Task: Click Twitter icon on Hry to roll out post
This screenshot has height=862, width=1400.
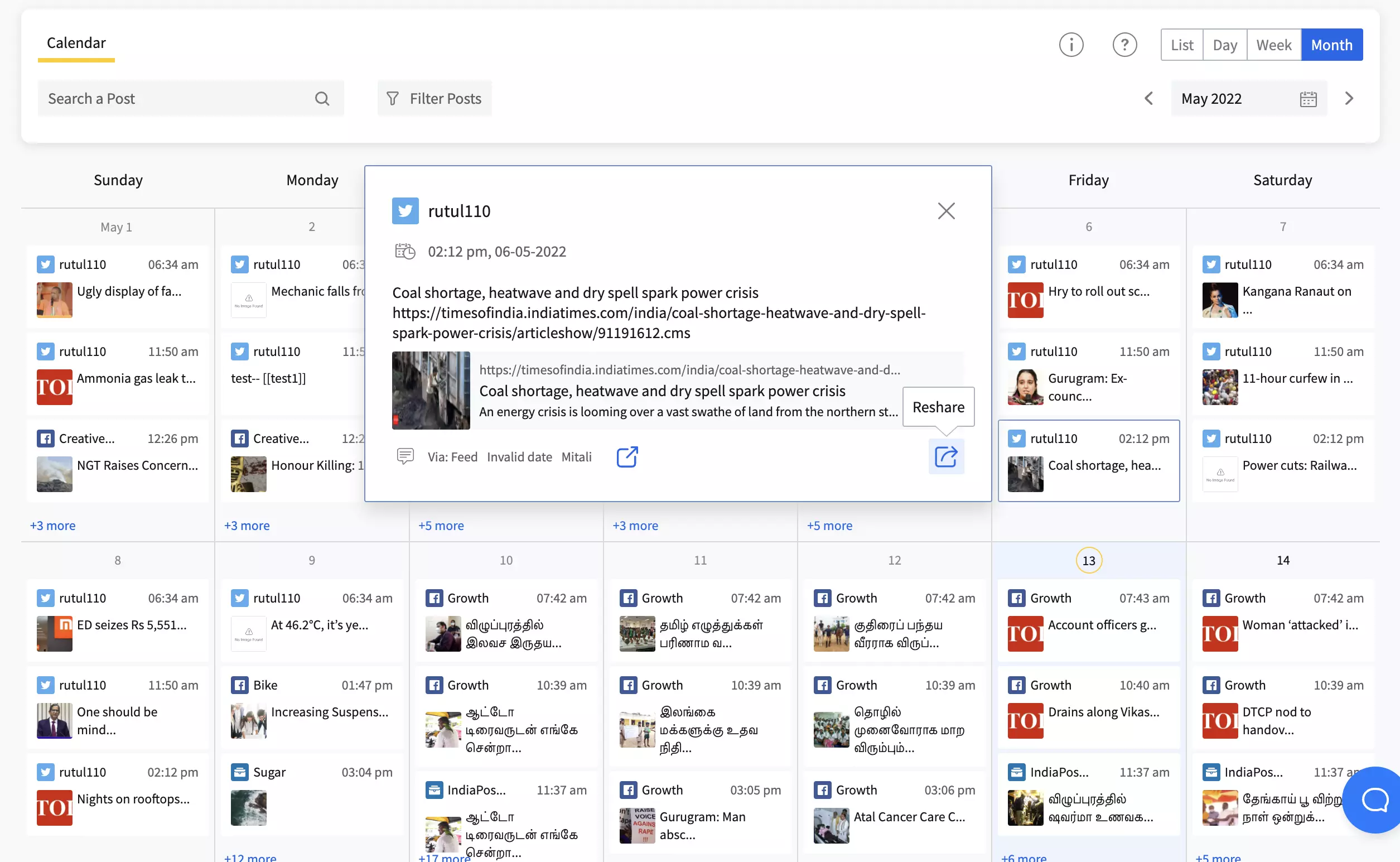Action: coord(1016,264)
